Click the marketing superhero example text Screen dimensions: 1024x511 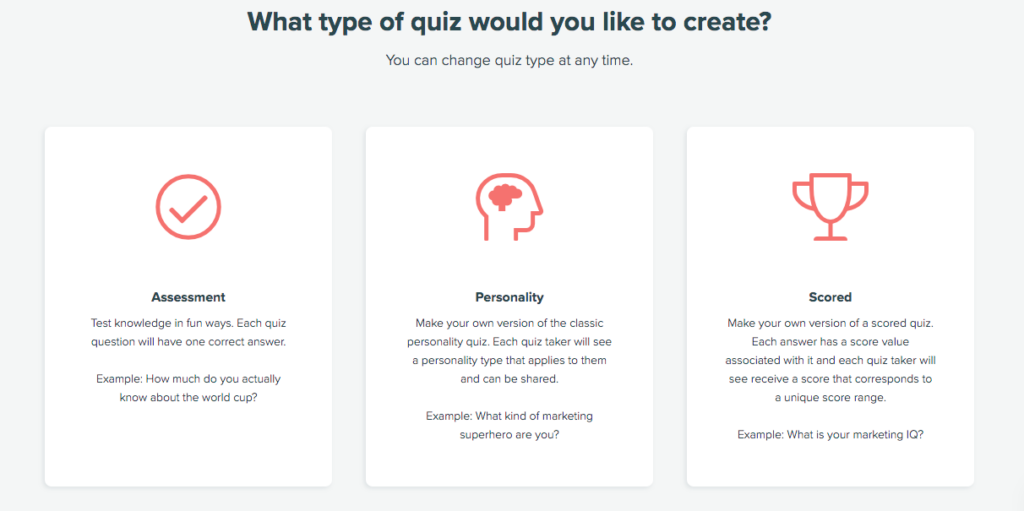pos(509,425)
